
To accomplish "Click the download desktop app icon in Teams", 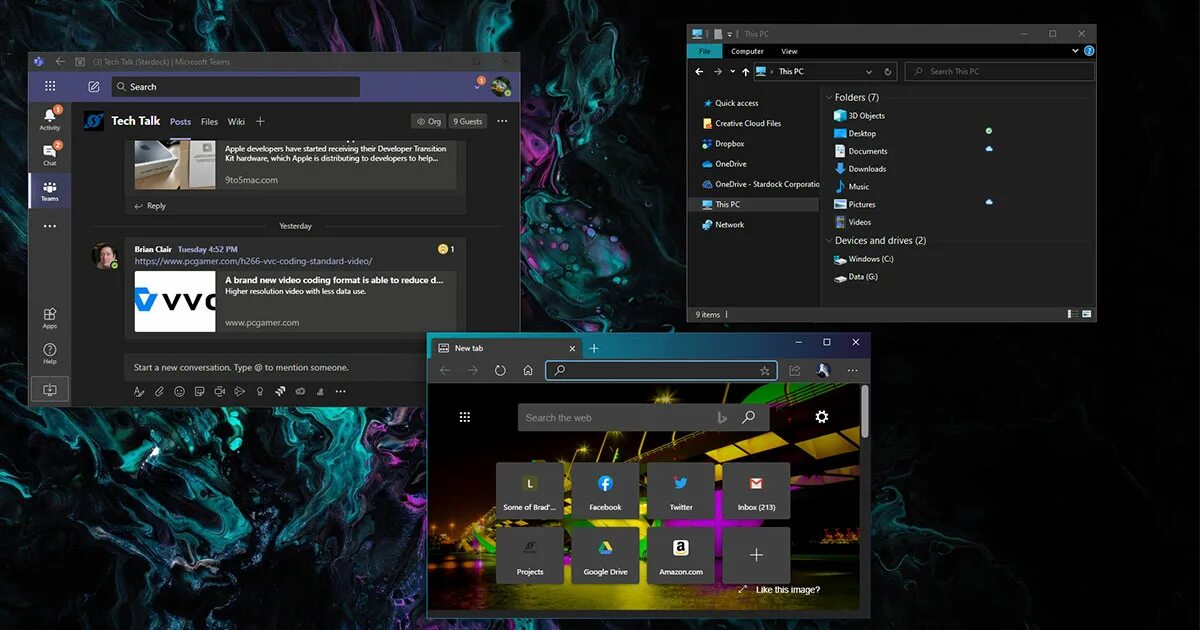I will 50,389.
